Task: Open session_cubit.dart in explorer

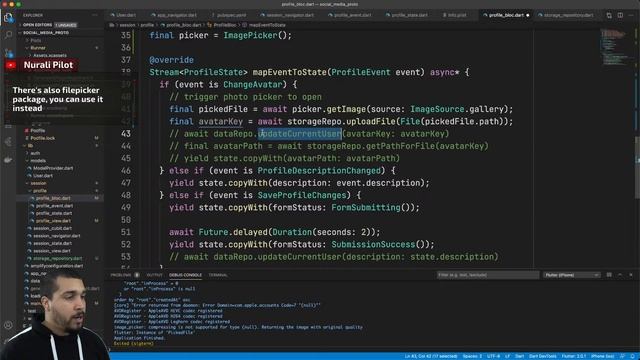Action: [x=52, y=228]
